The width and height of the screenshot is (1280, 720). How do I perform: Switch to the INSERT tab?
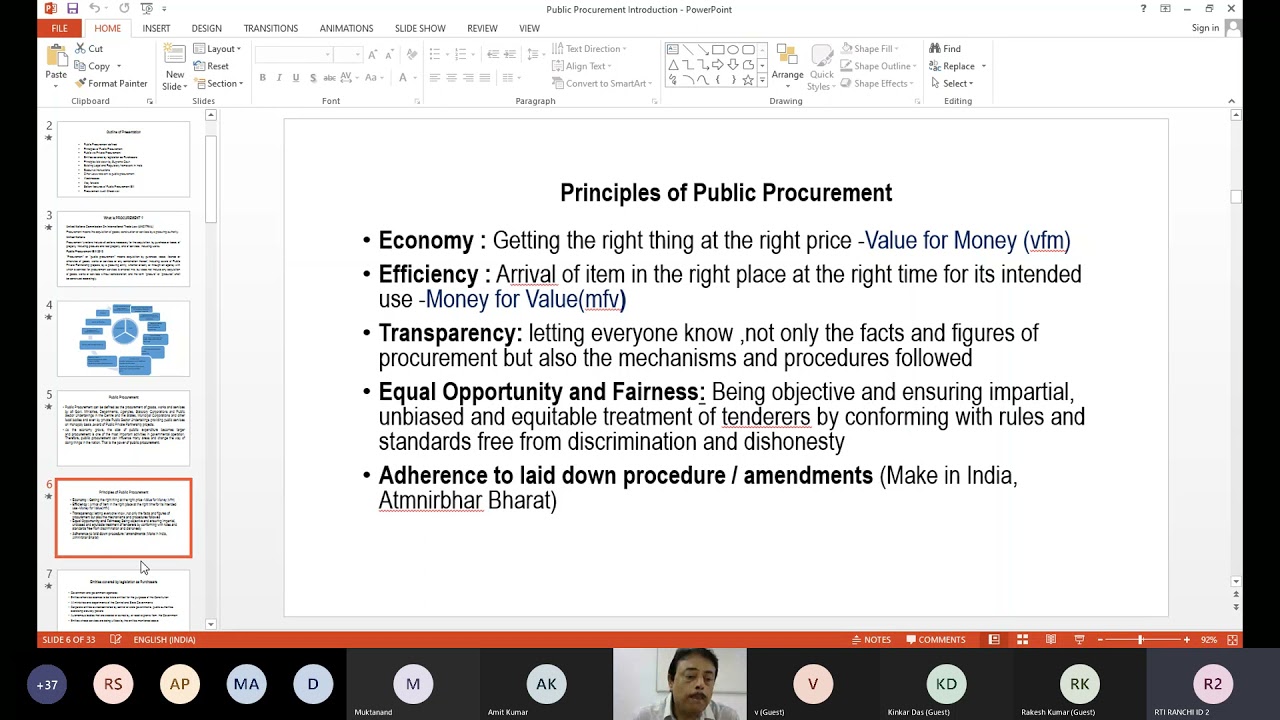pyautogui.click(x=156, y=28)
